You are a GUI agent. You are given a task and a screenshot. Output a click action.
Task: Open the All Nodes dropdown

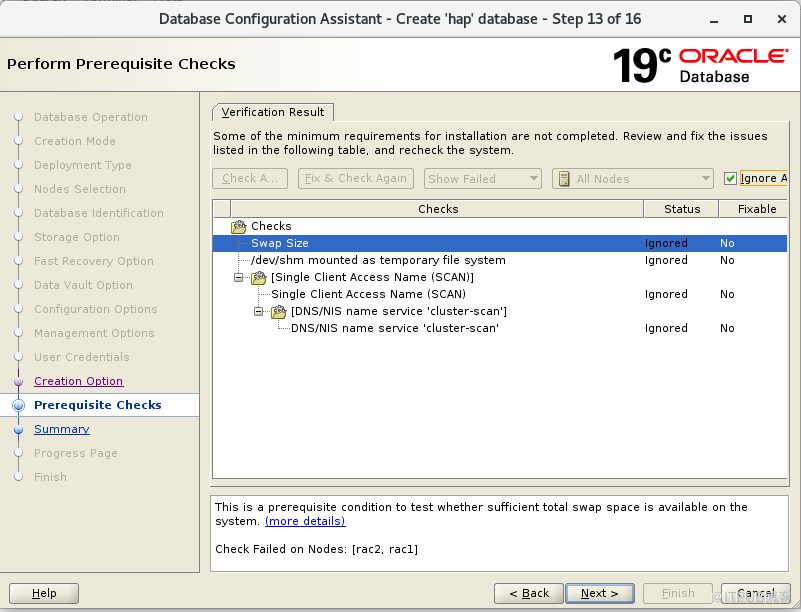point(632,179)
